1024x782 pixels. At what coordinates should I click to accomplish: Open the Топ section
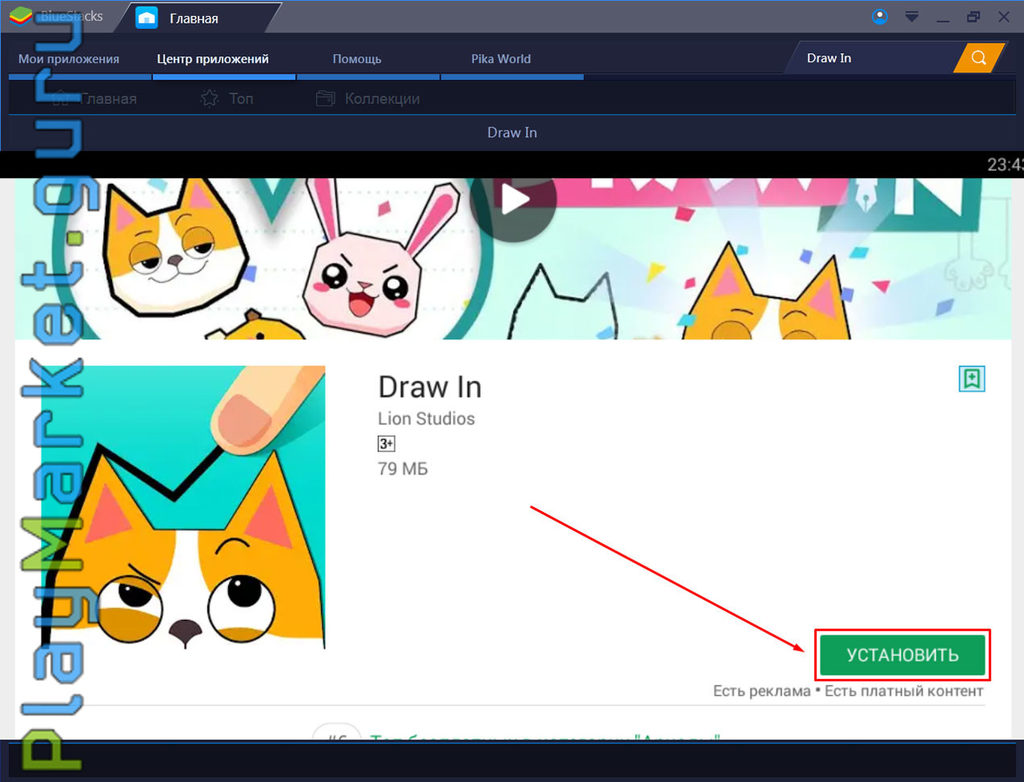tap(227, 99)
